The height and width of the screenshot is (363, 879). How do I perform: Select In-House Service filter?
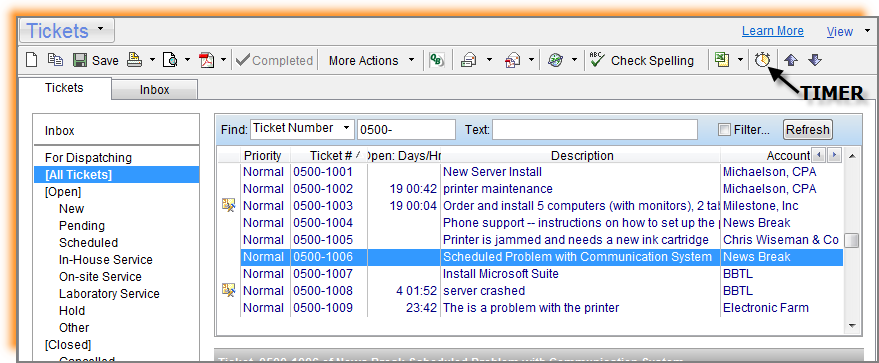pyautogui.click(x=106, y=259)
